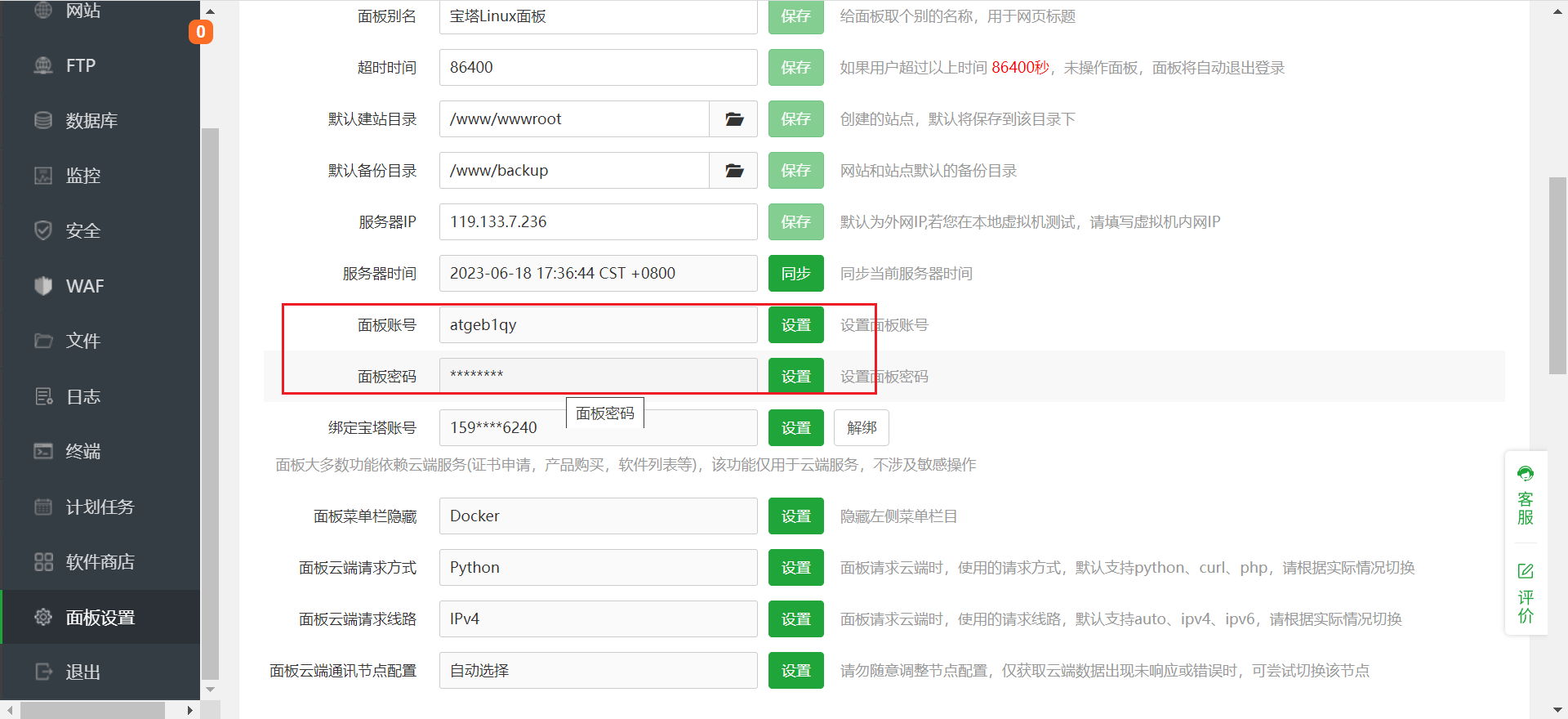Image resolution: width=1568 pixels, height=719 pixels.
Task: Click sidebar vertical scrollbar thumb
Action: coord(210,404)
